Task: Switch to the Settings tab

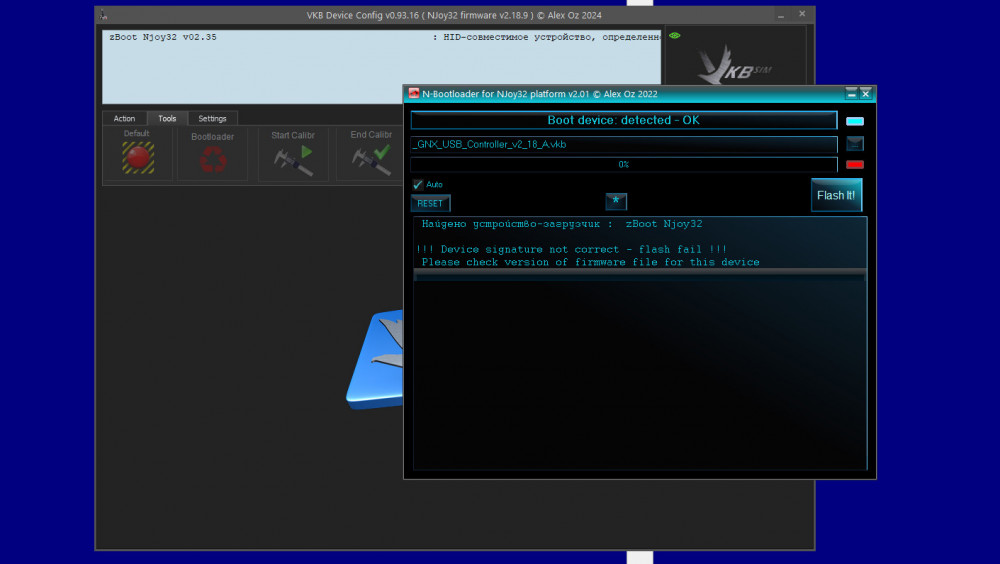Action: (212, 118)
